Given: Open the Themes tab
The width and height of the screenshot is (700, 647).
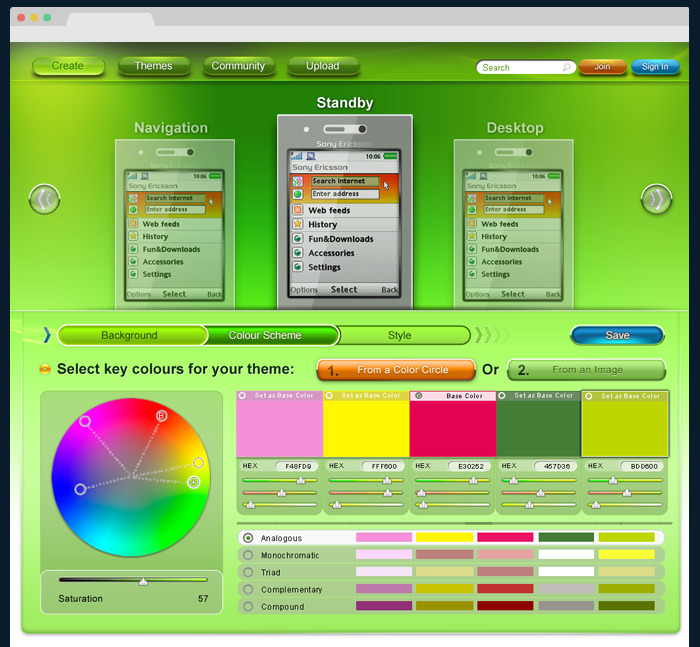Looking at the screenshot, I should (x=154, y=66).
